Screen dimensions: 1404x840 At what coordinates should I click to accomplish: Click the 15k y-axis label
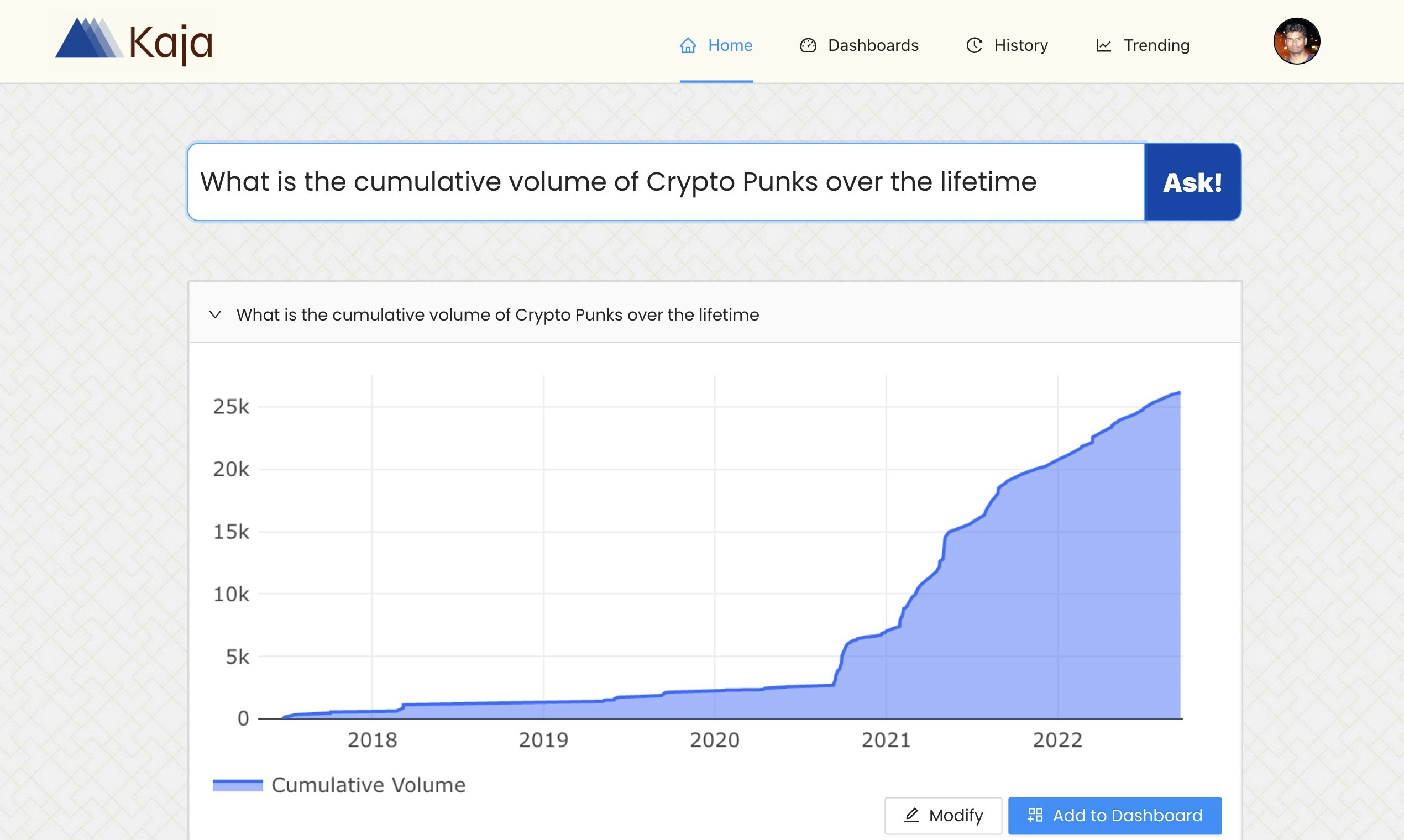[x=231, y=532]
